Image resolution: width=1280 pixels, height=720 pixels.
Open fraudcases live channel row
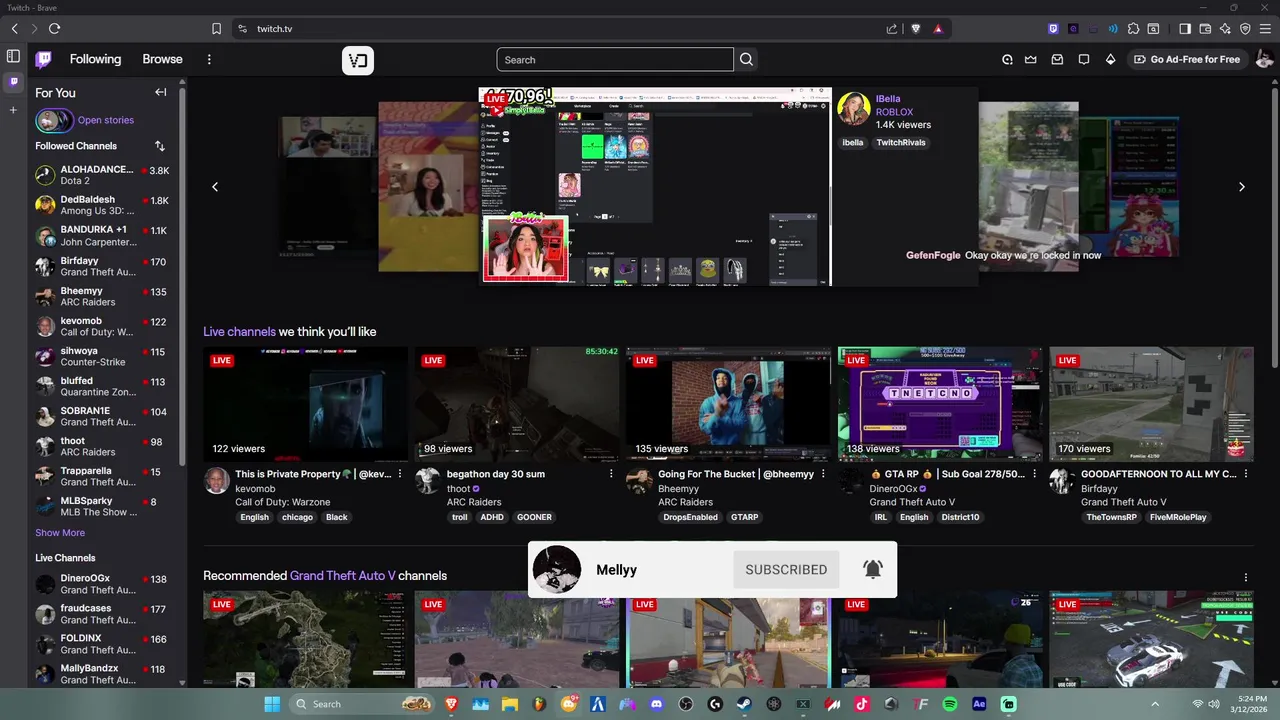click(103, 614)
